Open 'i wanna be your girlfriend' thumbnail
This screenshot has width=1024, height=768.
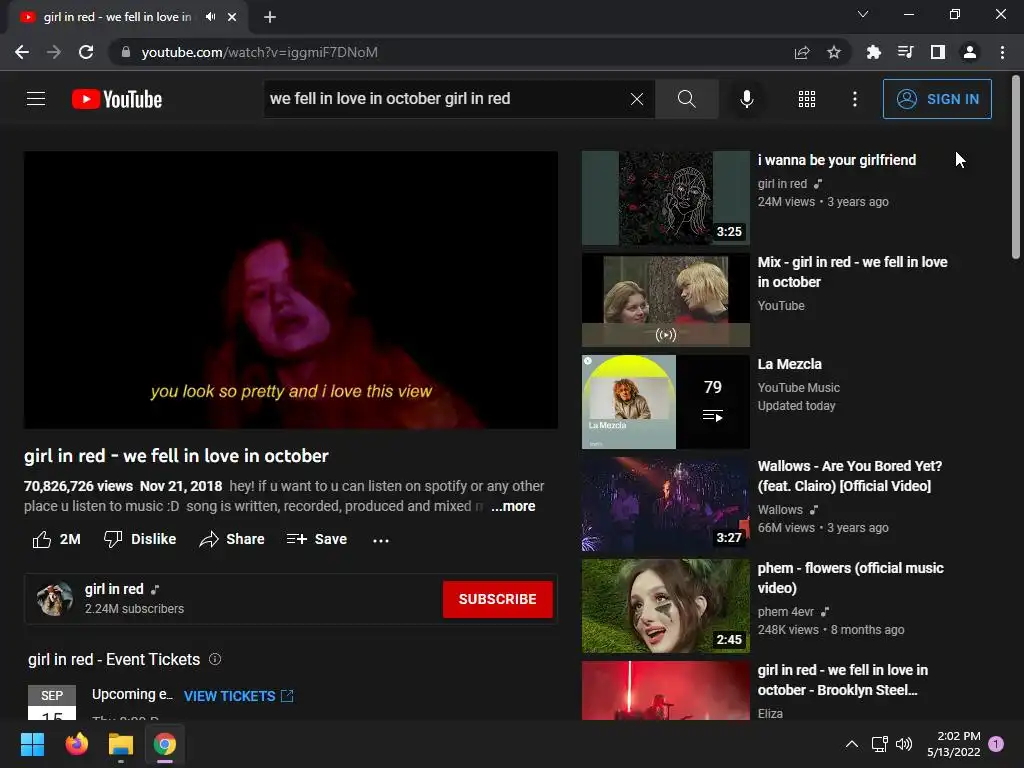(665, 198)
